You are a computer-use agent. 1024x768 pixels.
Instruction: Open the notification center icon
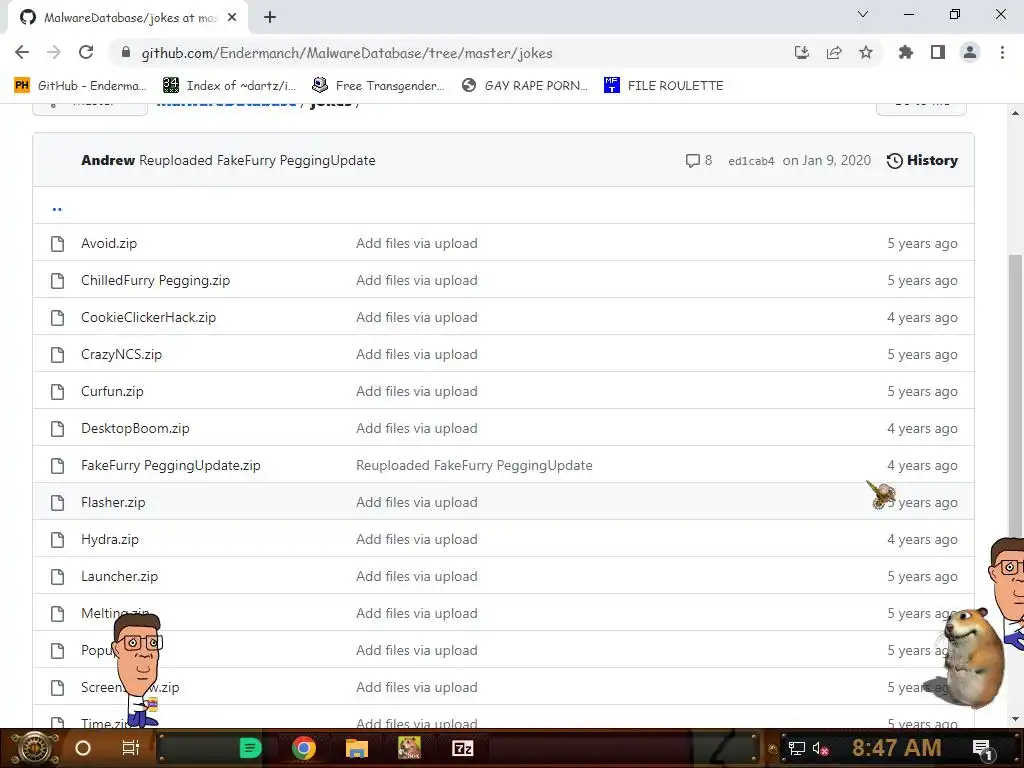982,748
